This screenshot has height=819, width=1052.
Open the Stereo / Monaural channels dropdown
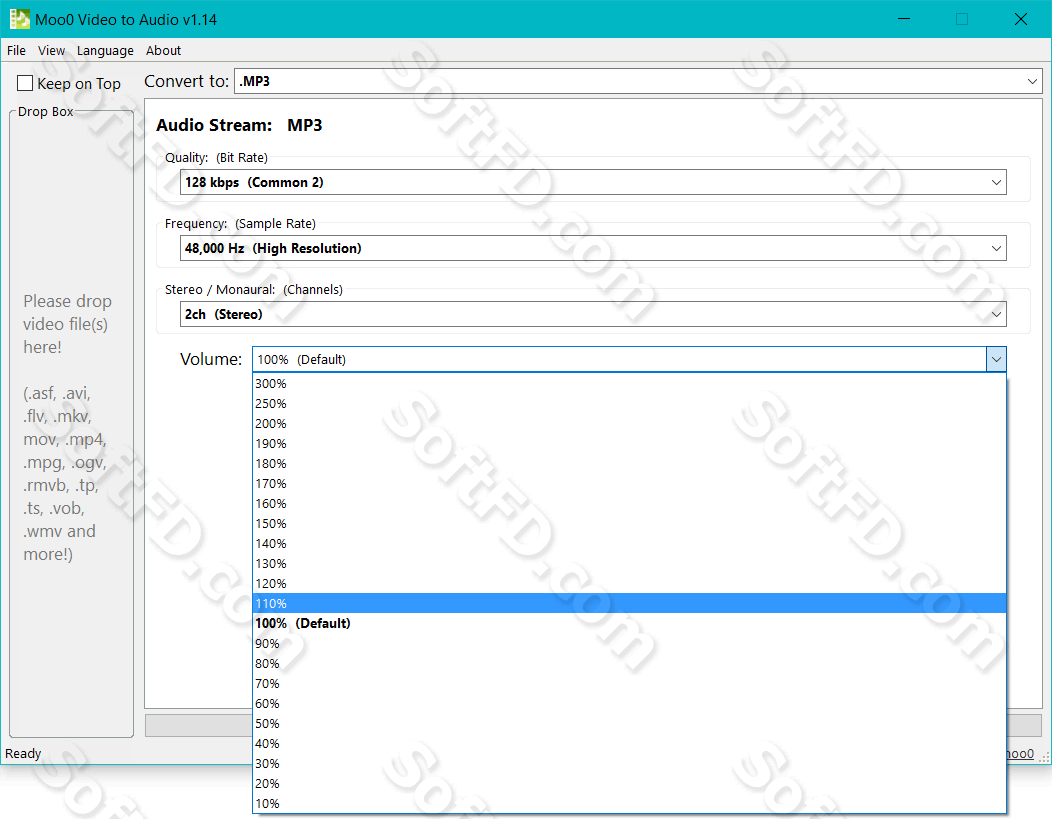pos(593,314)
